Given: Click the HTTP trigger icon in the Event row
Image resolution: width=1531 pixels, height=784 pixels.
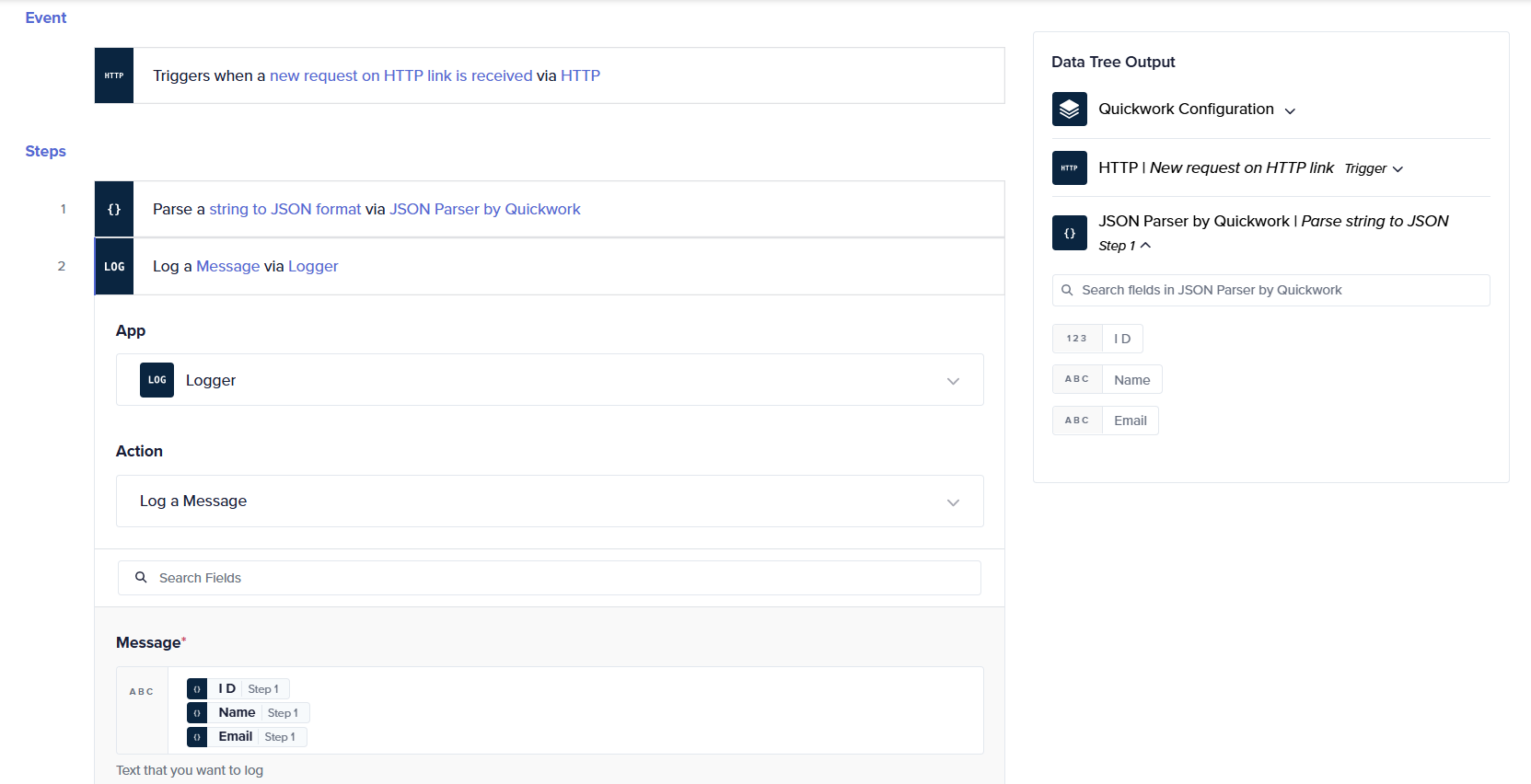Looking at the screenshot, I should pyautogui.click(x=114, y=75).
